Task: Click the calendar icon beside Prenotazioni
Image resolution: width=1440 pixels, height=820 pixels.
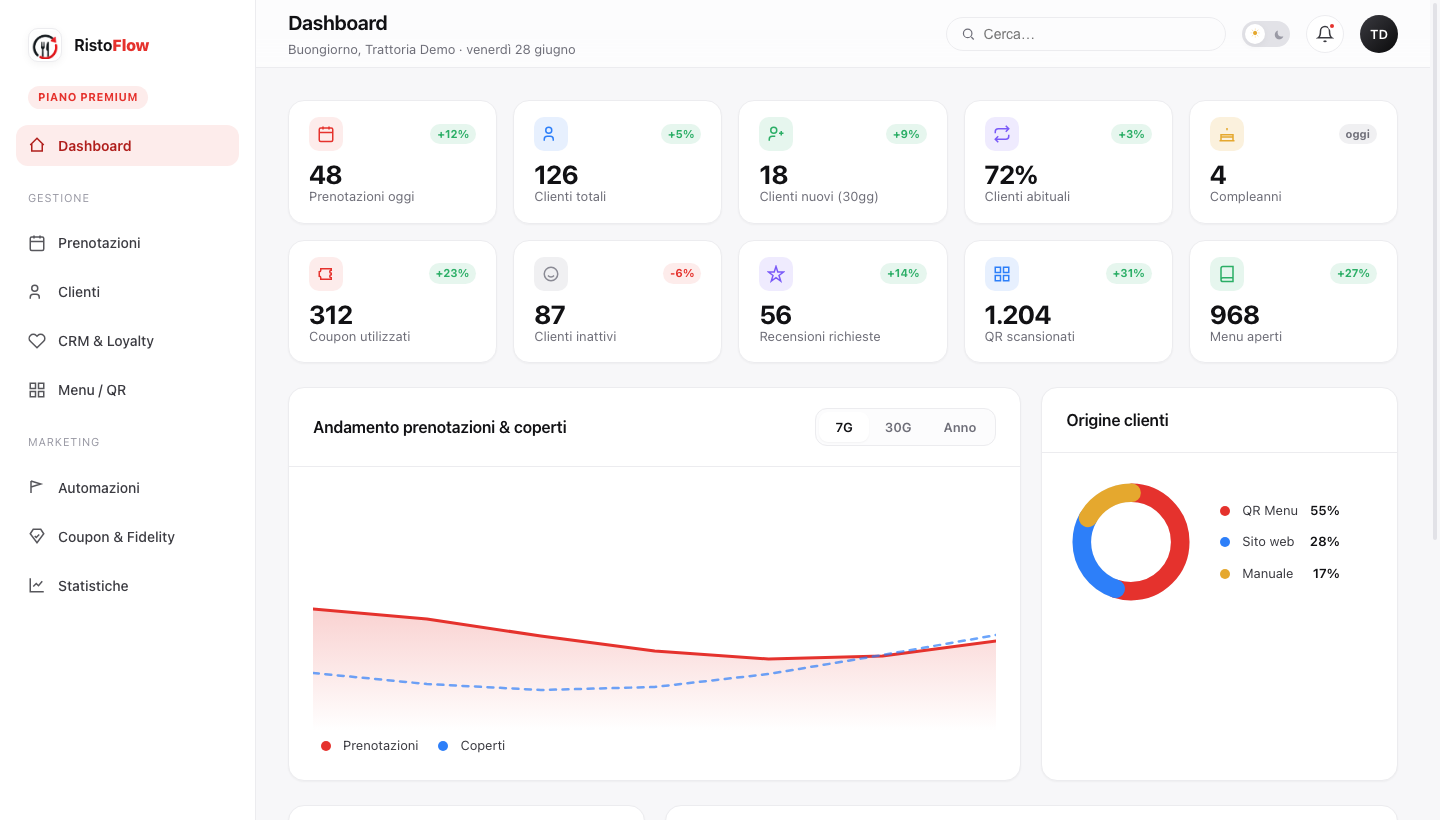Action: (37, 243)
